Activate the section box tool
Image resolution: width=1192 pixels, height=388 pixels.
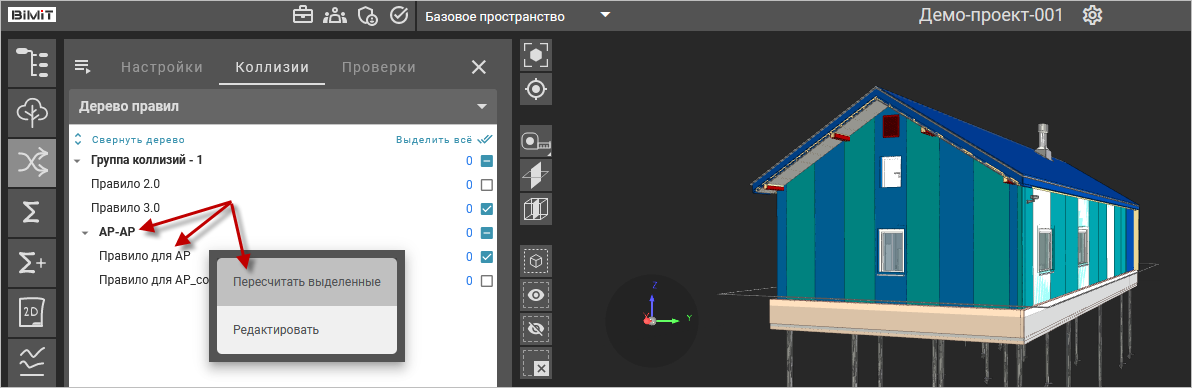537,209
